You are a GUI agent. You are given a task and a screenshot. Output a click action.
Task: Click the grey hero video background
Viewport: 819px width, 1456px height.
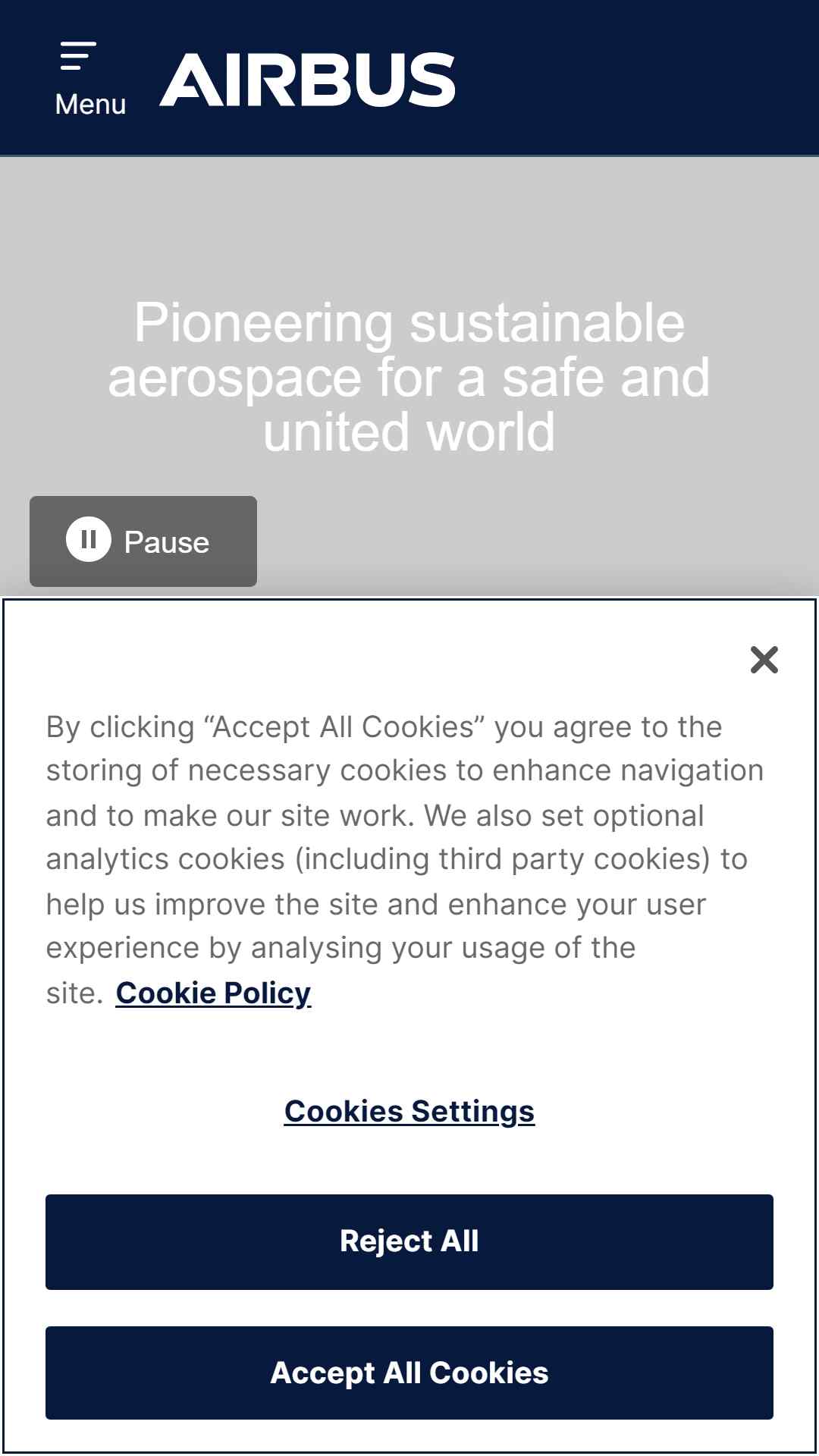pos(409,227)
